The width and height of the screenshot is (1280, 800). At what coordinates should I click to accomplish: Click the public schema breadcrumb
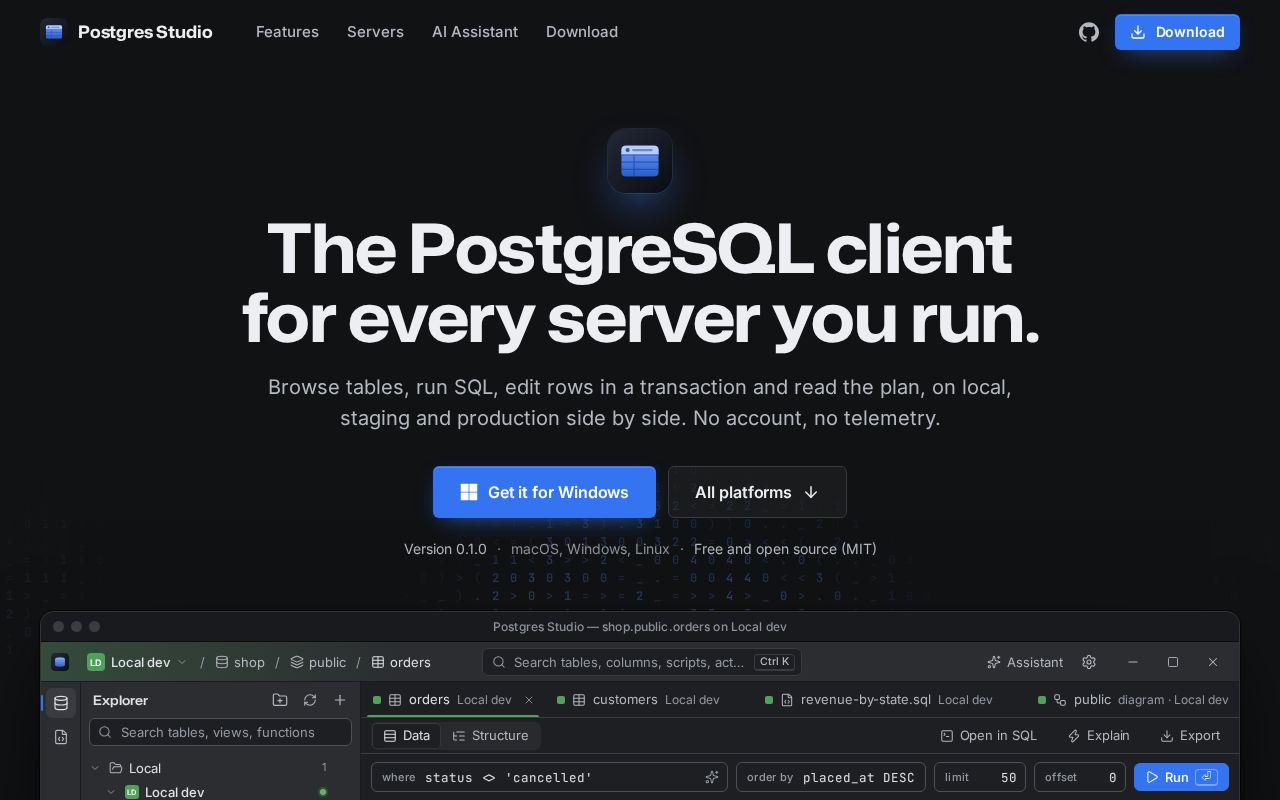pos(318,662)
